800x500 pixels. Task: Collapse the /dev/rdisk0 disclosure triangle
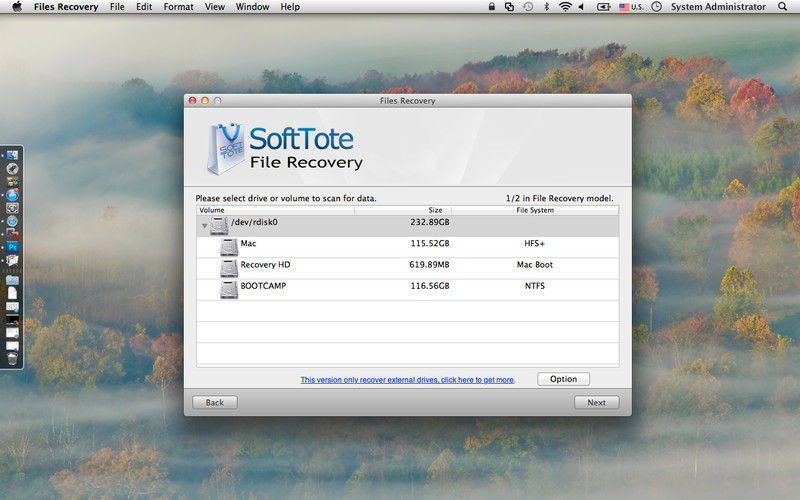tap(205, 226)
